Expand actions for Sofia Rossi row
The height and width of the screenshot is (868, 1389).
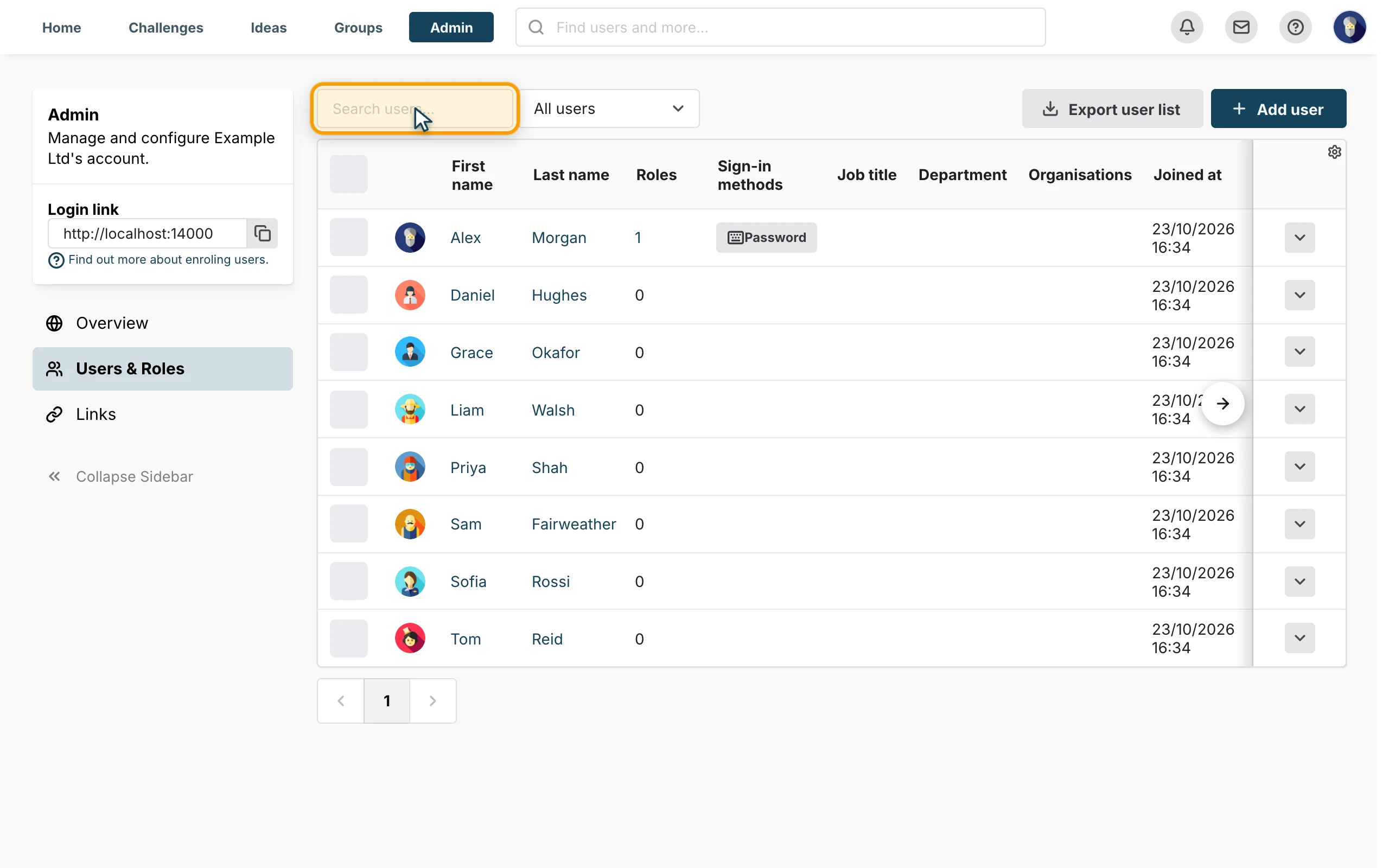[1299, 582]
